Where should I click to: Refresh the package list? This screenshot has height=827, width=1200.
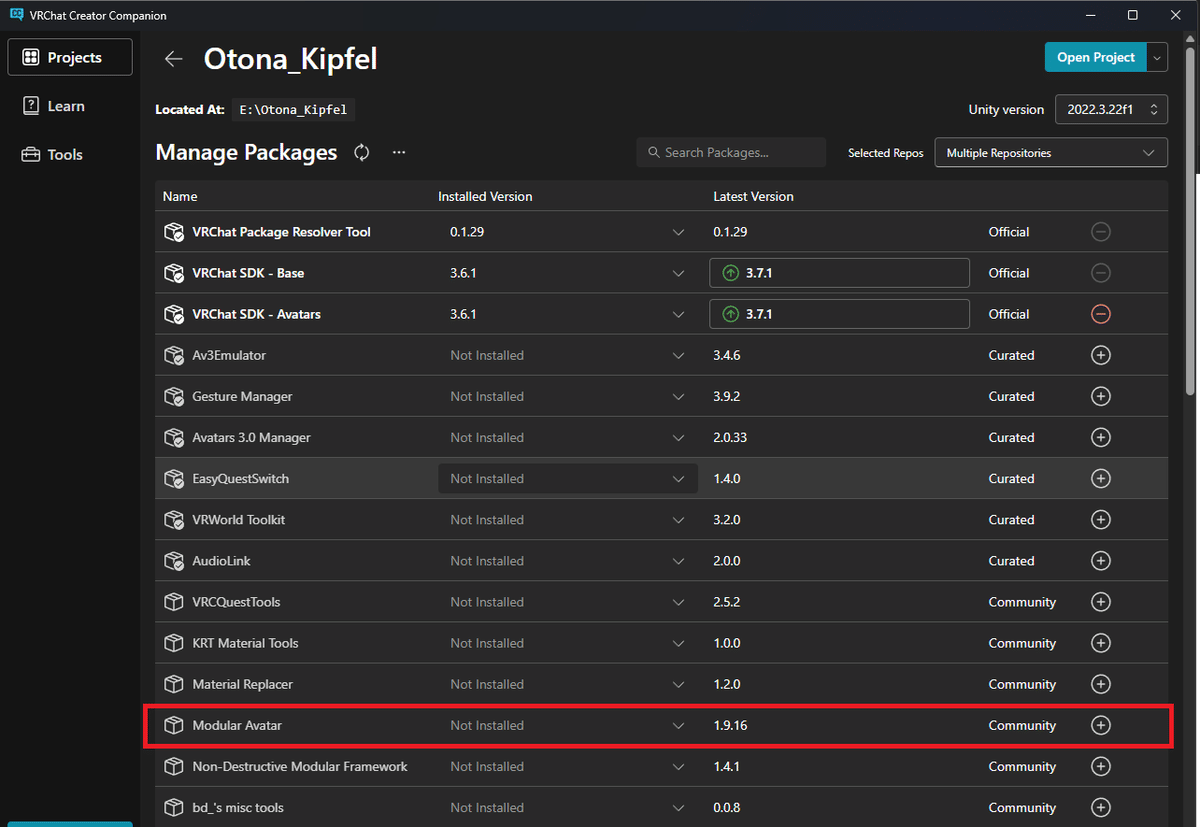click(x=362, y=153)
